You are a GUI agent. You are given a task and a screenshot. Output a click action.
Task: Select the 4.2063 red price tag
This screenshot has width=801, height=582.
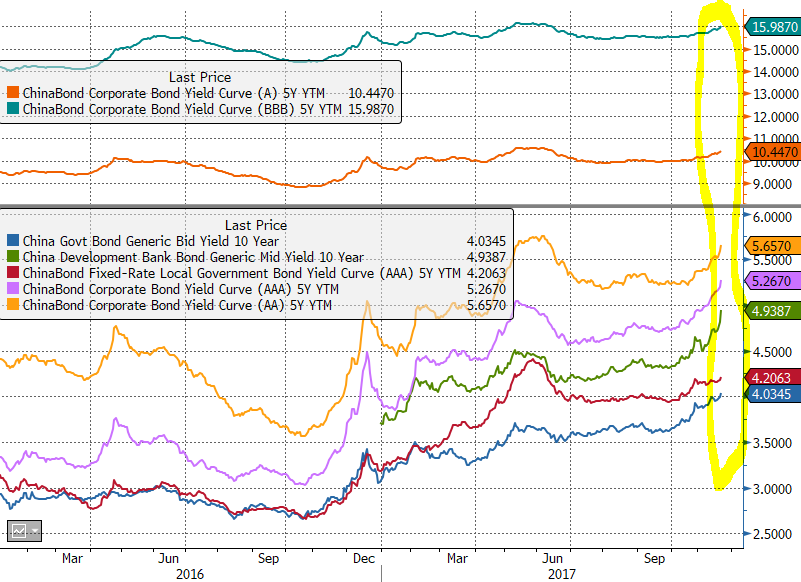773,378
